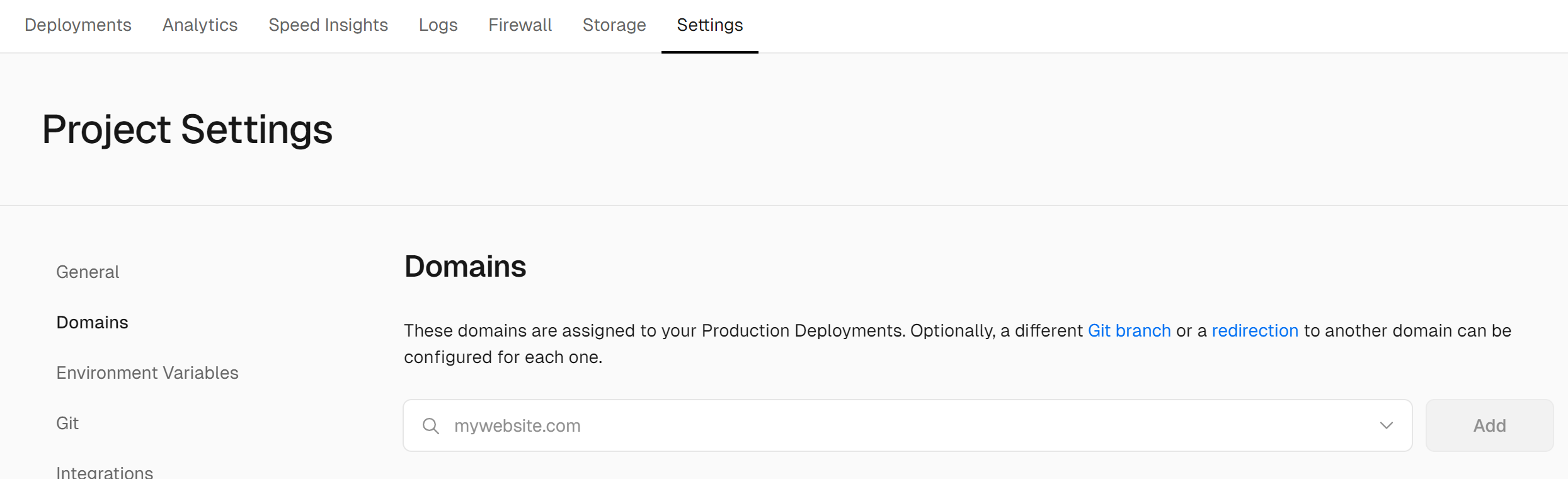Click the Project Settings page heading
The height and width of the screenshot is (479, 1568).
tap(187, 129)
